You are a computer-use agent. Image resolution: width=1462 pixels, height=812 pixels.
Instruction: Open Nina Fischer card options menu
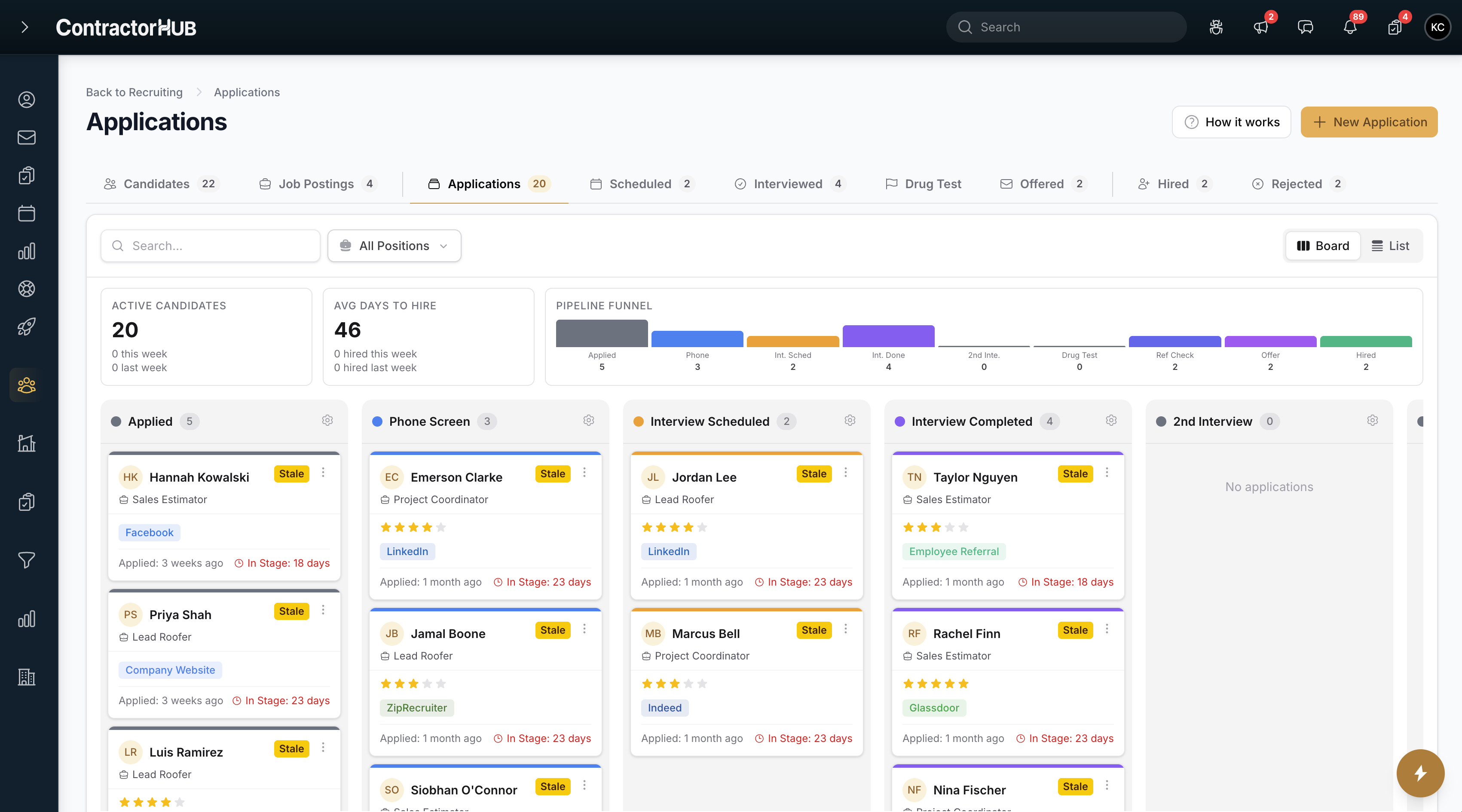coord(1107,785)
